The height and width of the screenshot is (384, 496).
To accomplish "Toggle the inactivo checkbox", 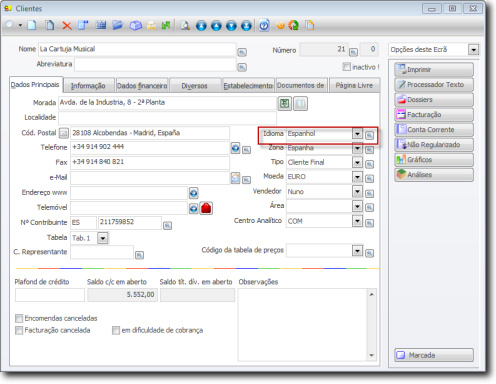I will point(346,67).
